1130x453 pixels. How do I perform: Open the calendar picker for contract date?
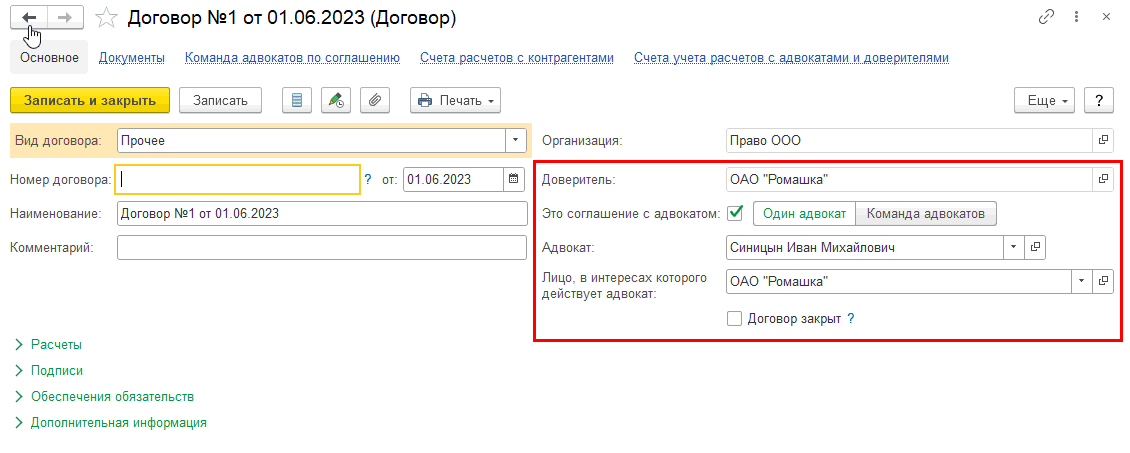point(514,180)
